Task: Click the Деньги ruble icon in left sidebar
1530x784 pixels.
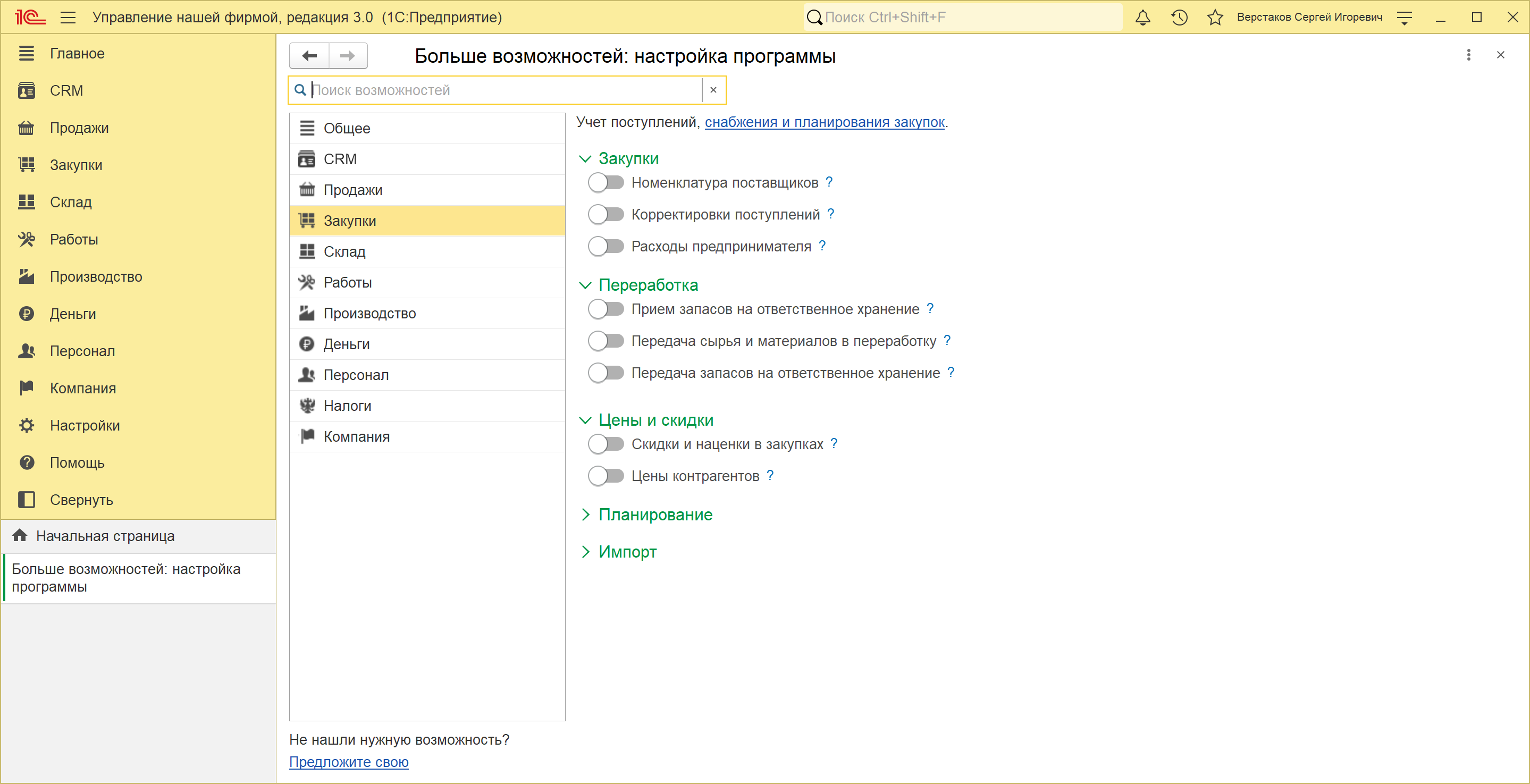Action: click(27, 314)
